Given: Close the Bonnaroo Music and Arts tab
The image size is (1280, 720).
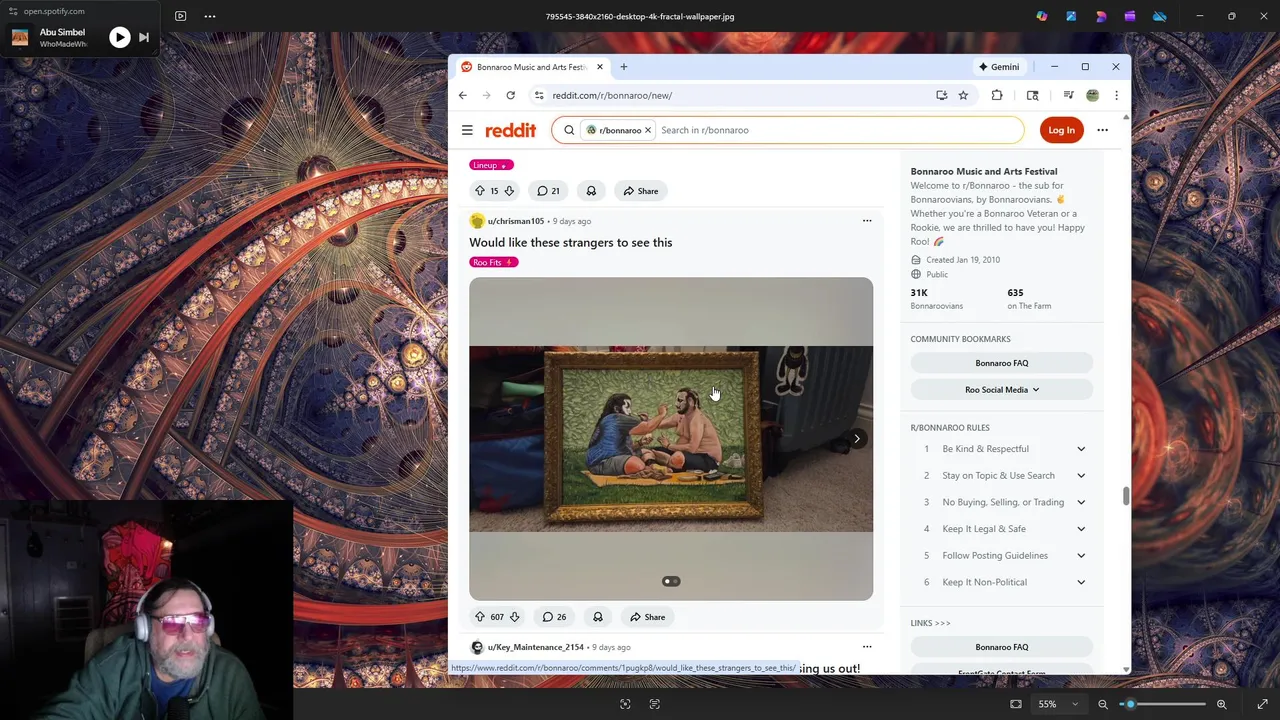Looking at the screenshot, I should [600, 67].
